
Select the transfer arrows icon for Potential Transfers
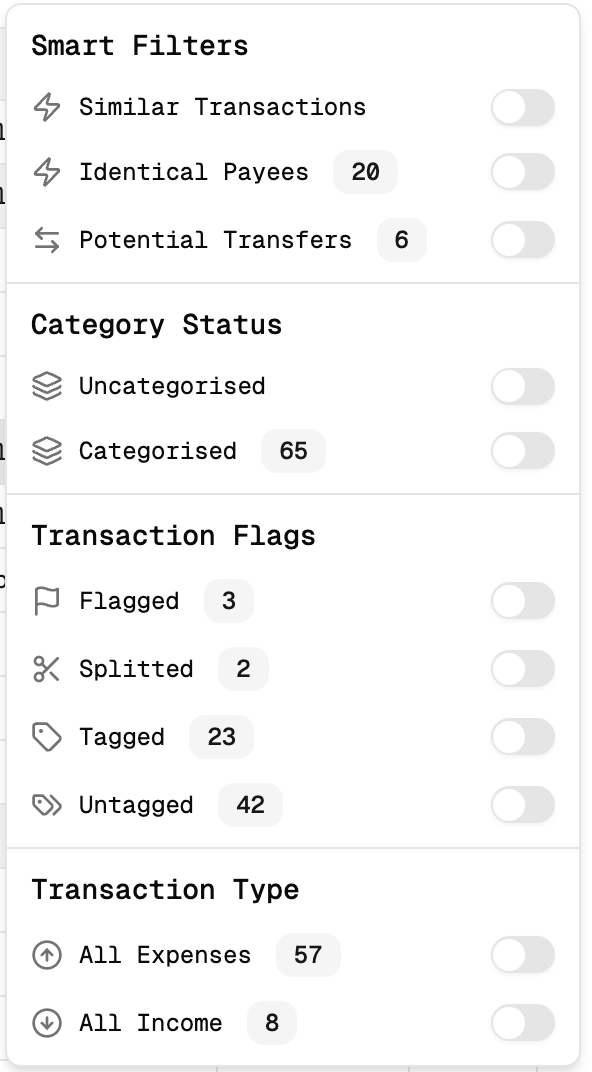pos(46,240)
